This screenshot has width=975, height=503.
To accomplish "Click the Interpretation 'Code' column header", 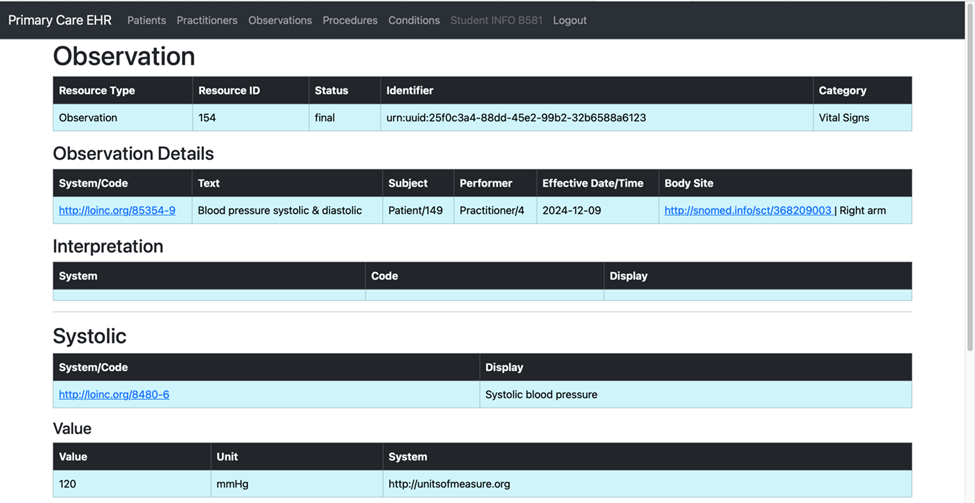I will point(484,275).
